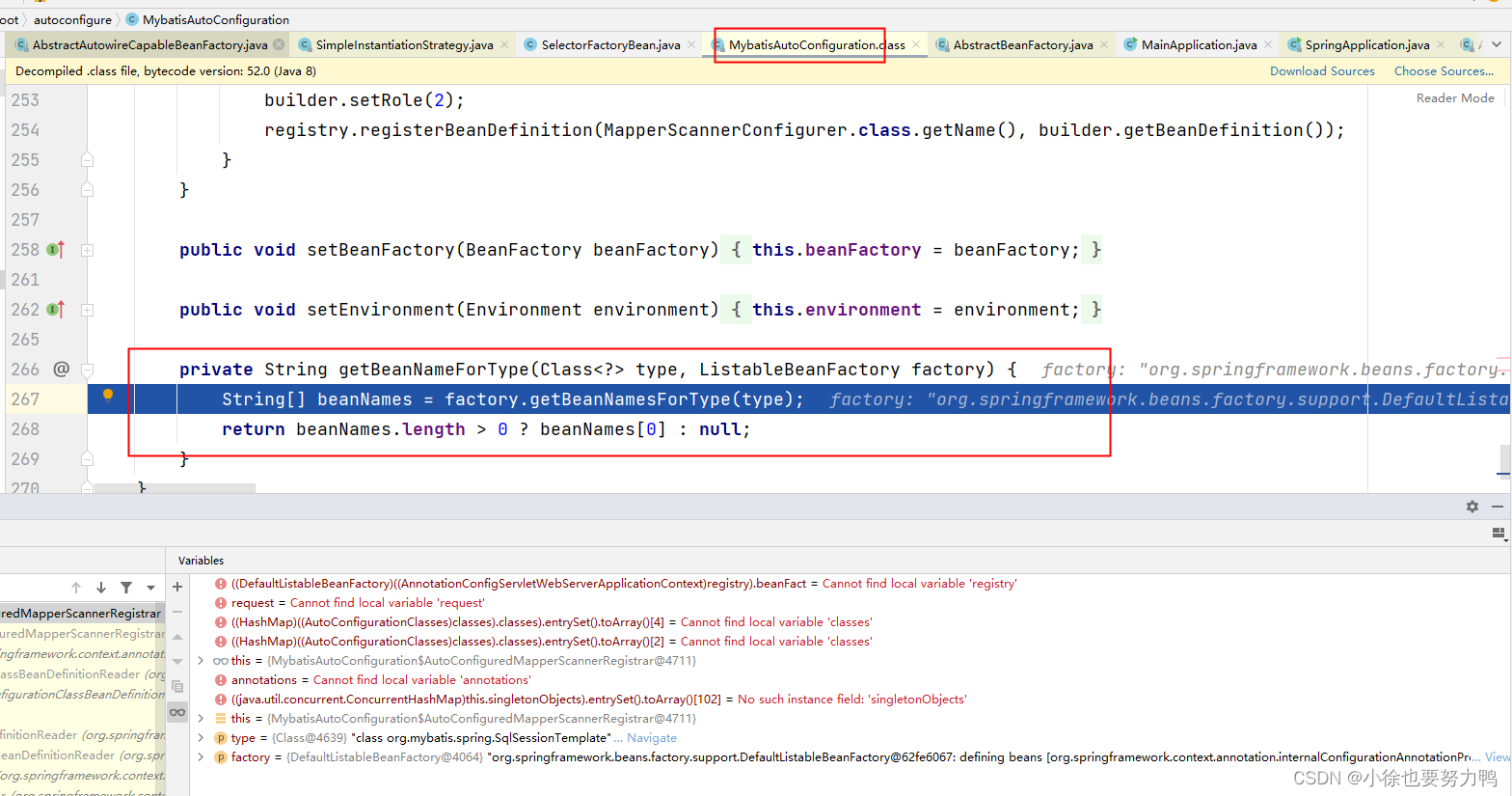Expand the folded setBeanFactory method at line 258
This screenshot has height=796, width=1512.
coord(87,250)
